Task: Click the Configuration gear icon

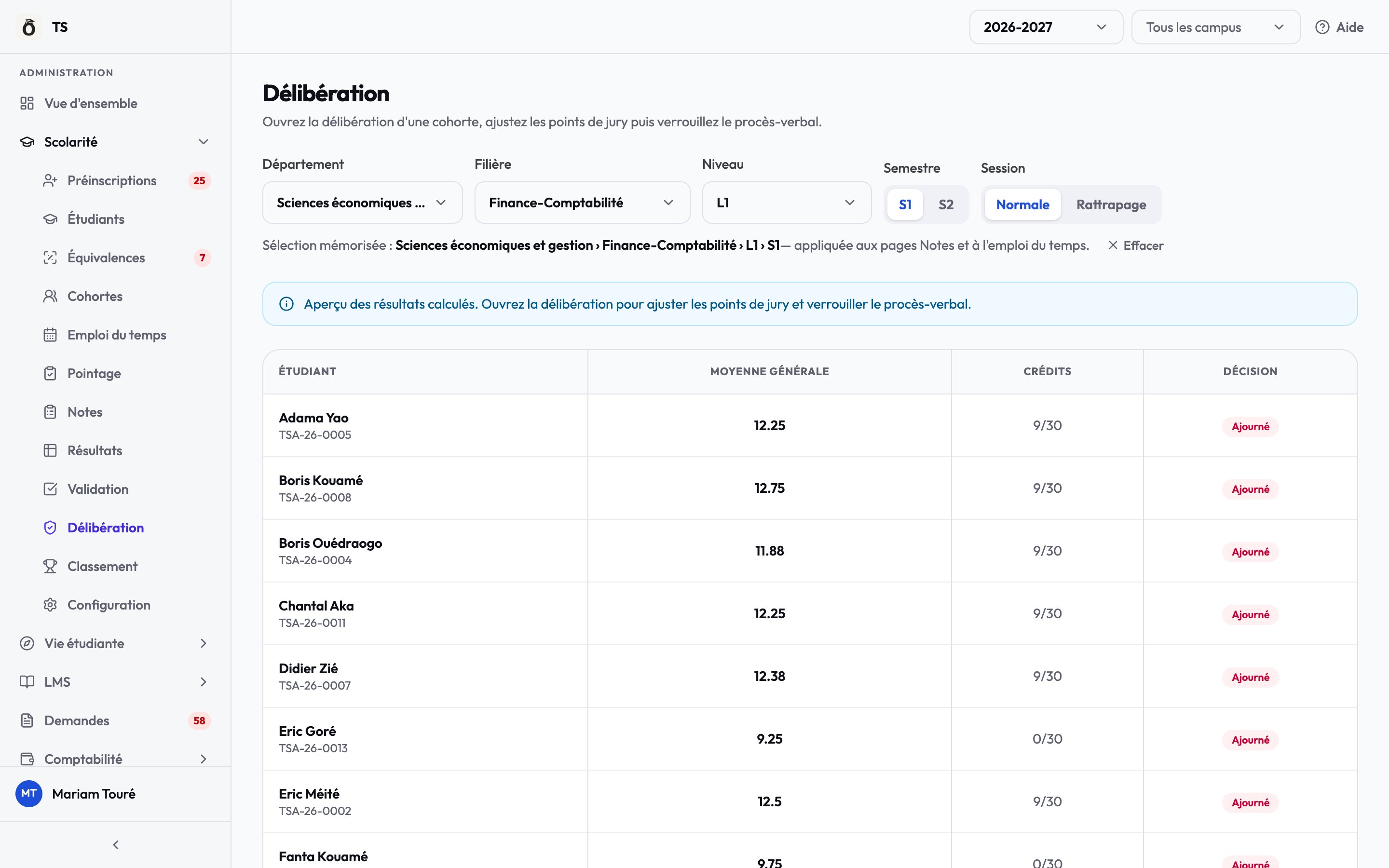Action: click(x=50, y=605)
